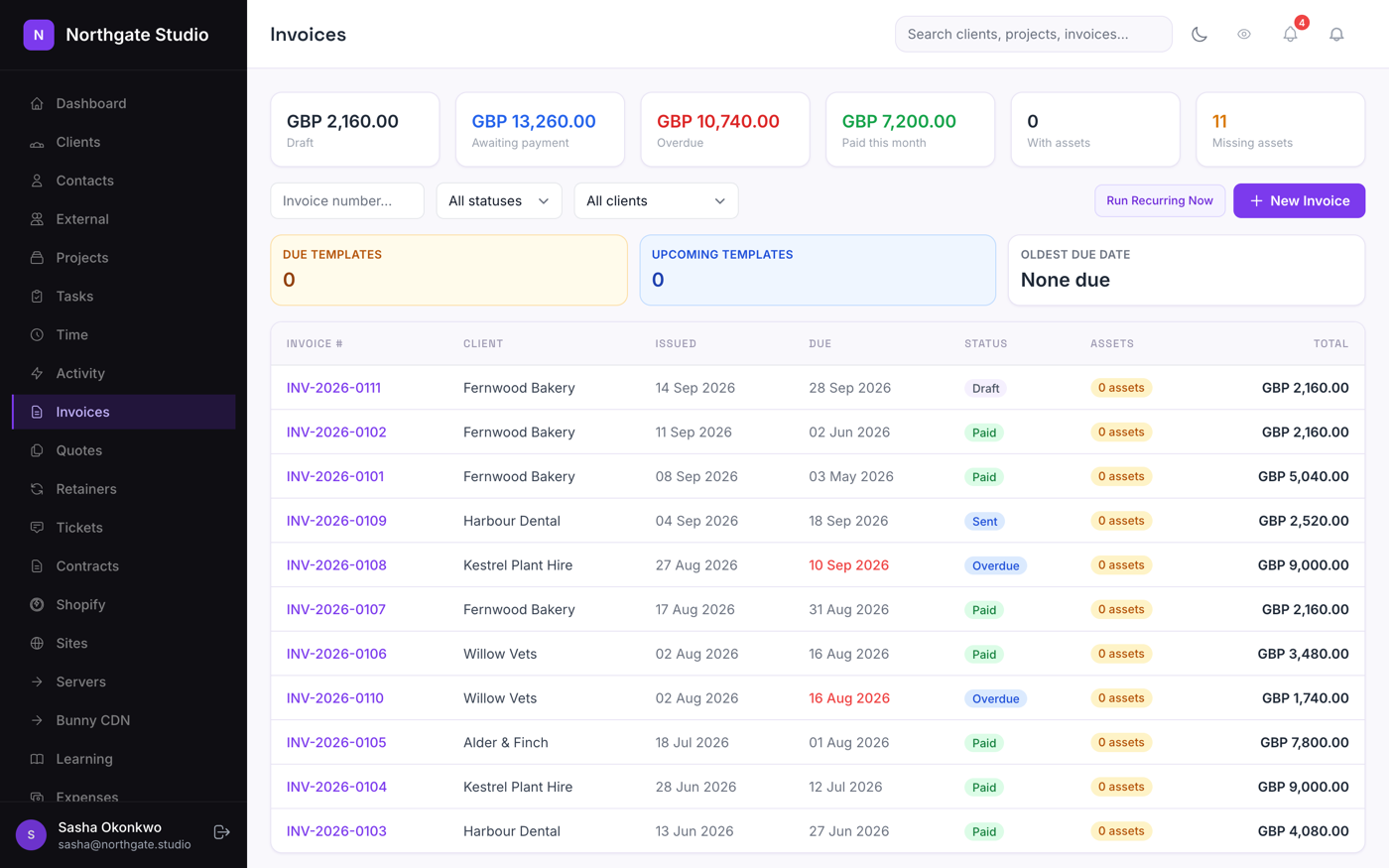Click the Draft status badge for INV-2026-0111
Viewport: 1389px width, 868px height.
pyautogui.click(x=985, y=389)
